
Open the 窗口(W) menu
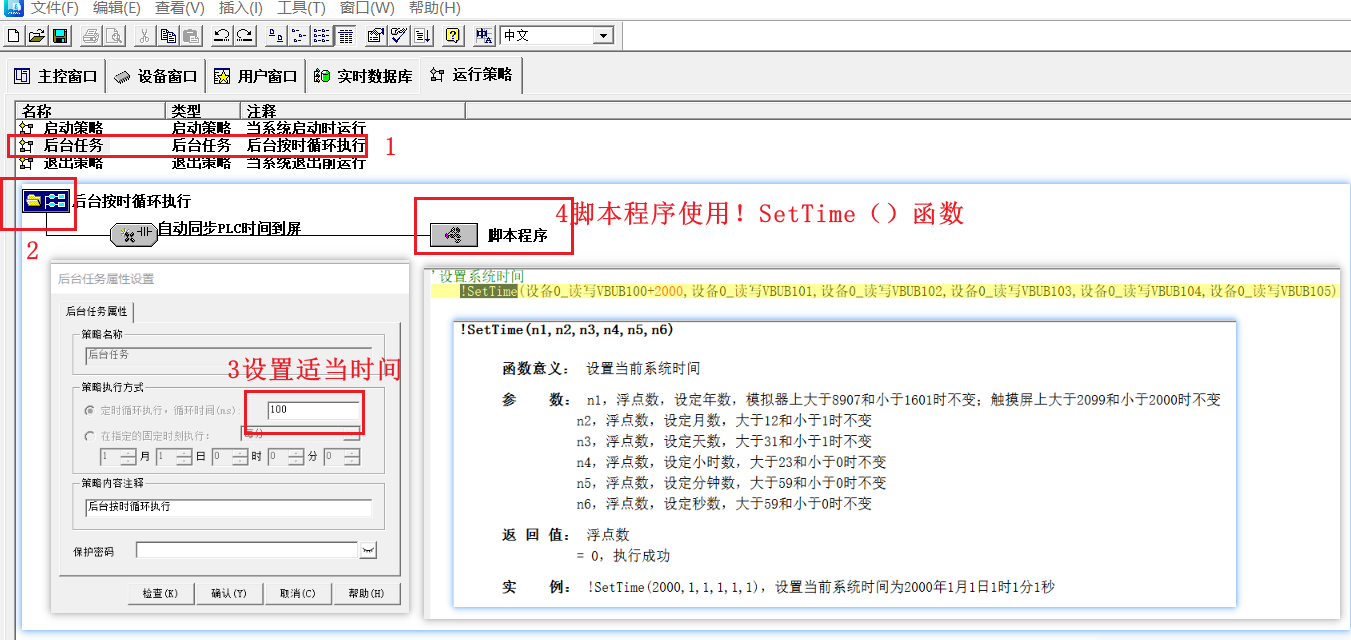[367, 8]
